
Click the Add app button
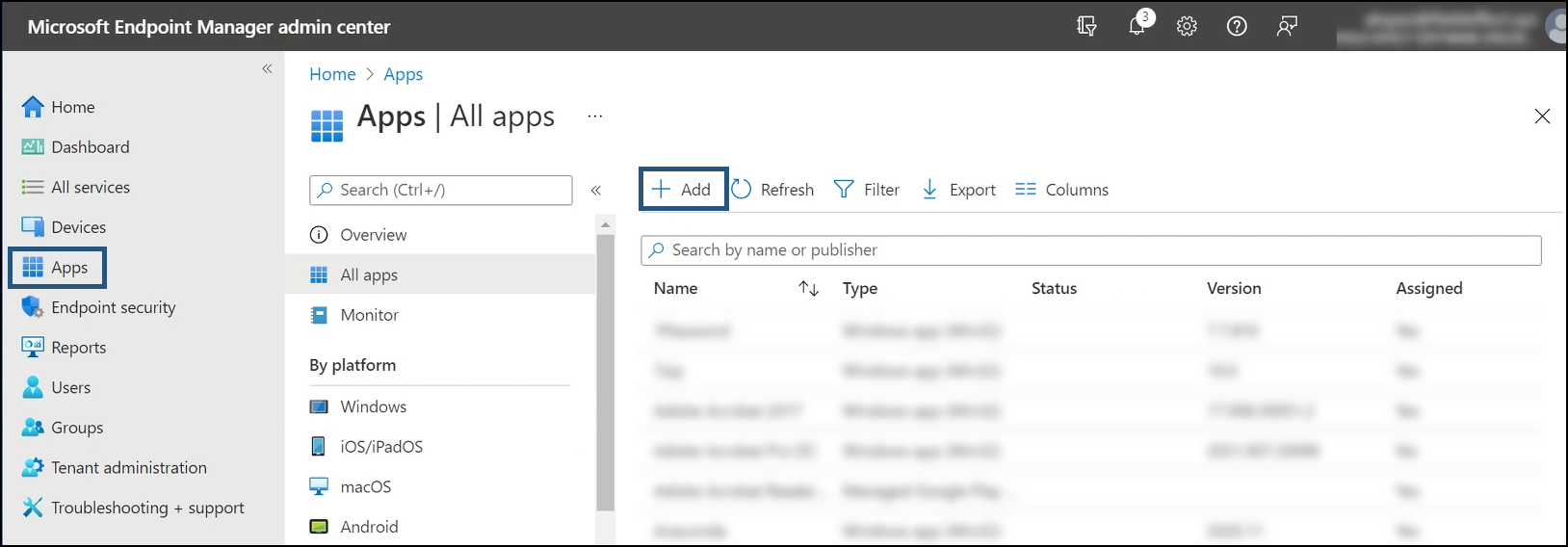683,189
